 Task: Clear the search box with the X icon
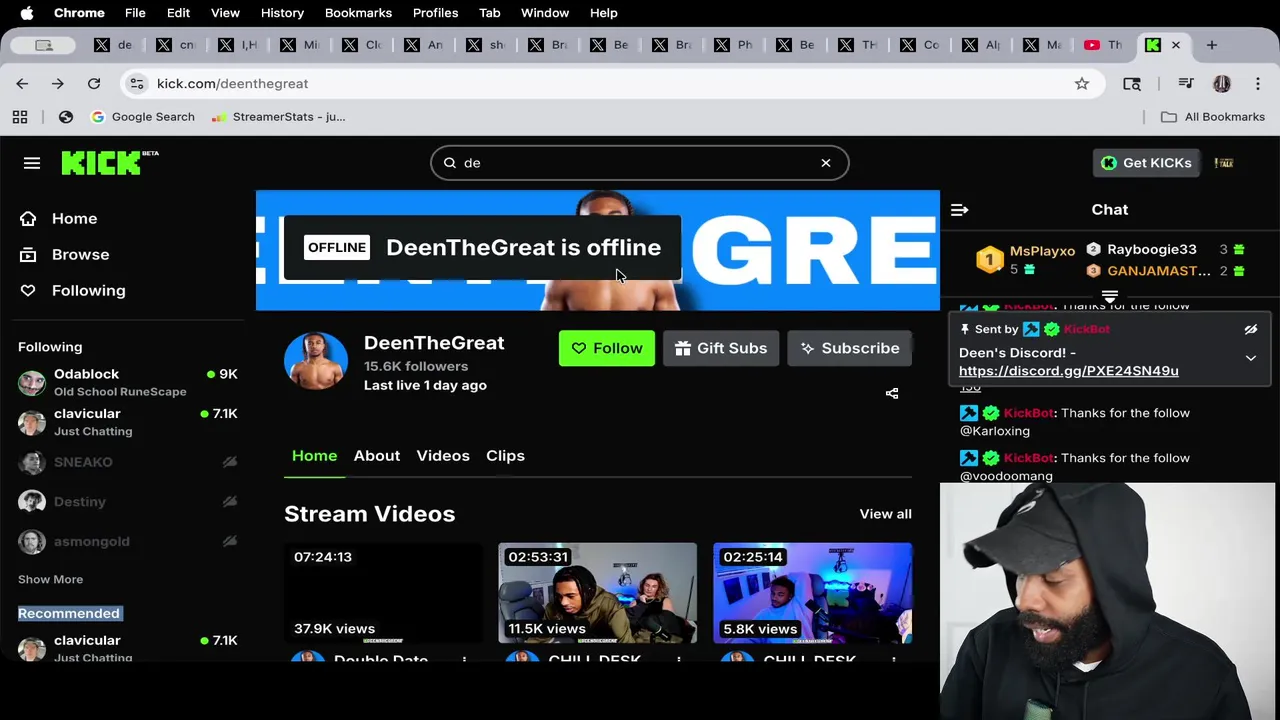pos(826,163)
